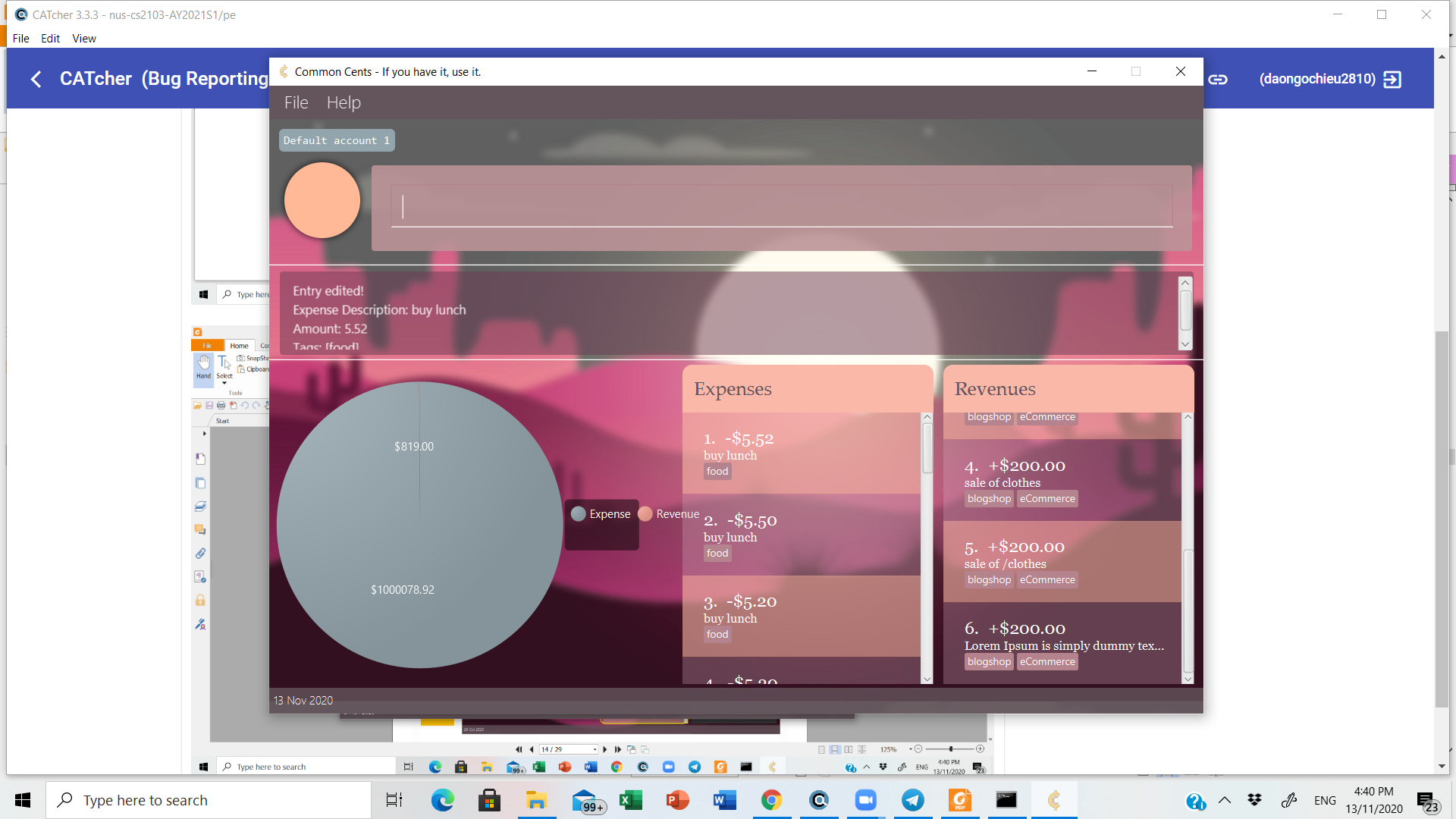Open Help menu in Common Cents
The image size is (1456, 819).
[344, 102]
